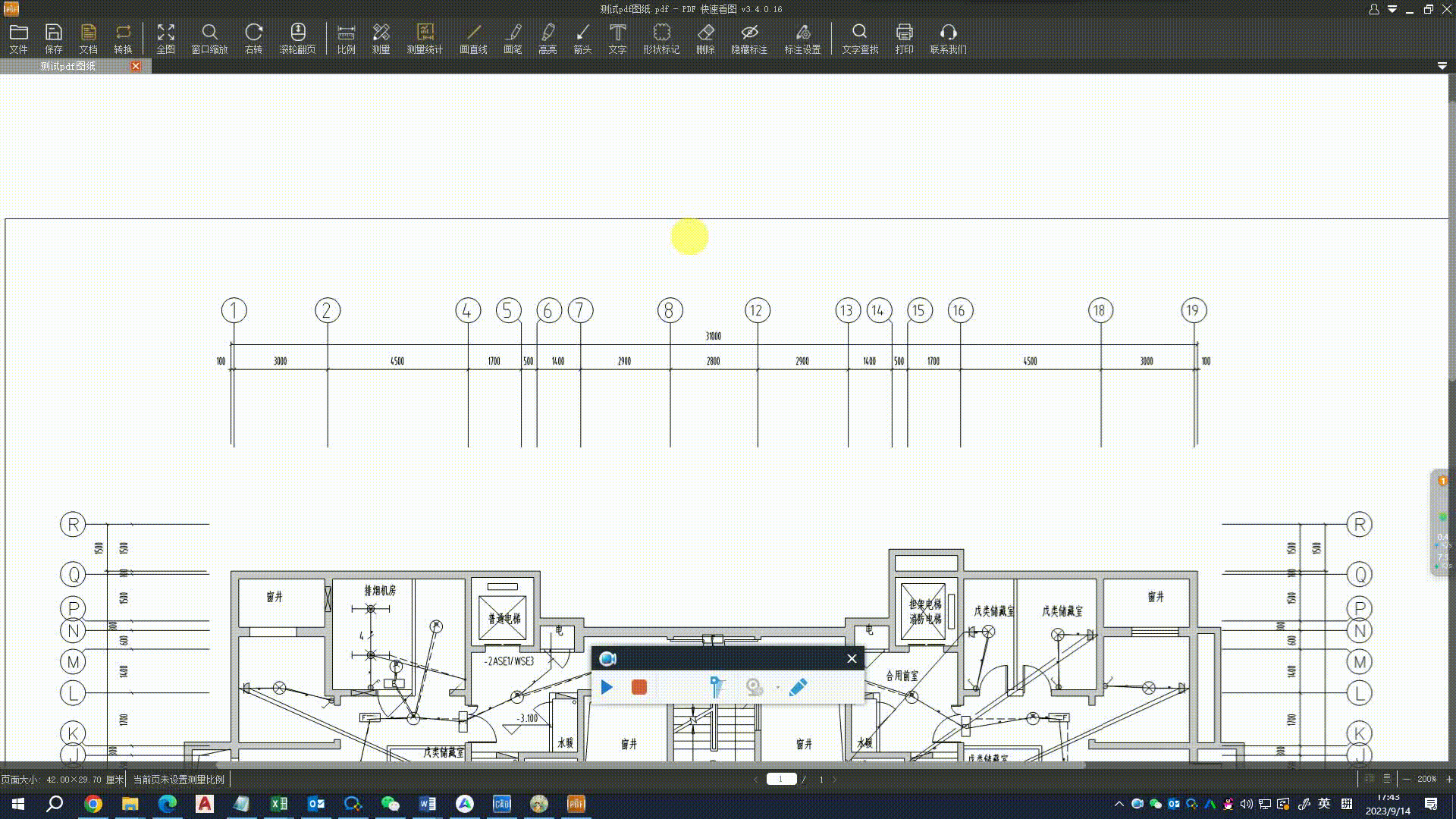This screenshot has width=1456, height=819.
Task: Expand the tab list arrow at right
Action: pos(1442,67)
